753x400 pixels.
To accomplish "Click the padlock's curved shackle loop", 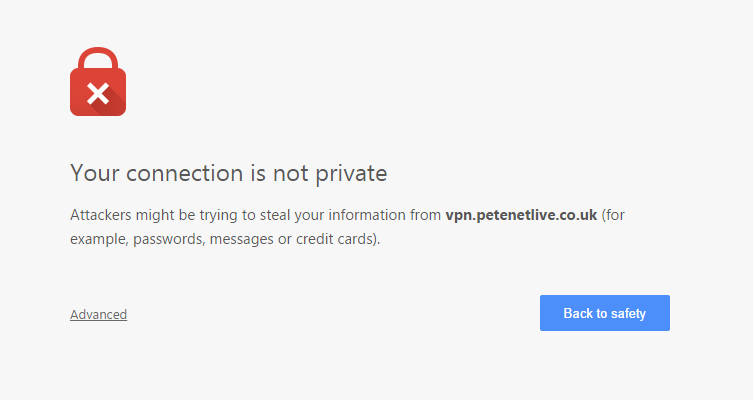I will click(98, 58).
